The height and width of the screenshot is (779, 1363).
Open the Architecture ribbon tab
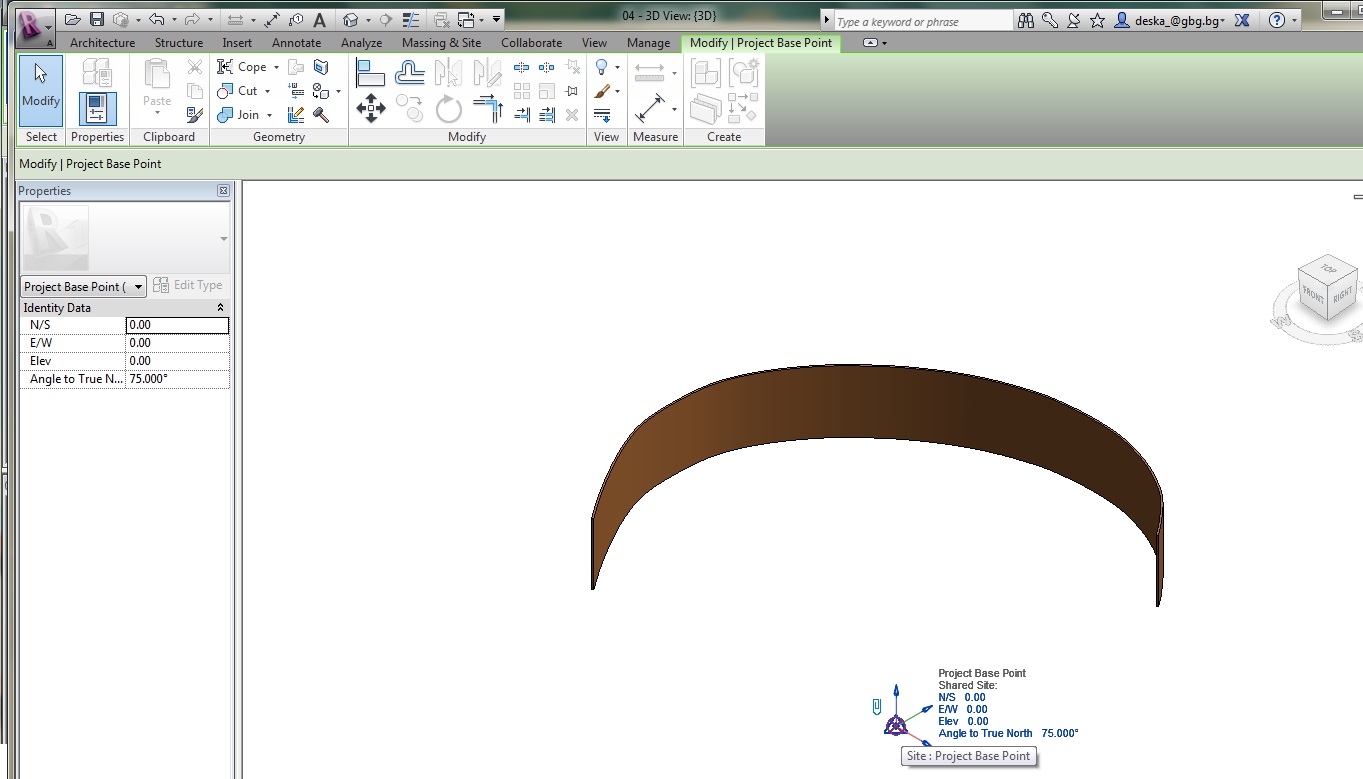click(102, 43)
